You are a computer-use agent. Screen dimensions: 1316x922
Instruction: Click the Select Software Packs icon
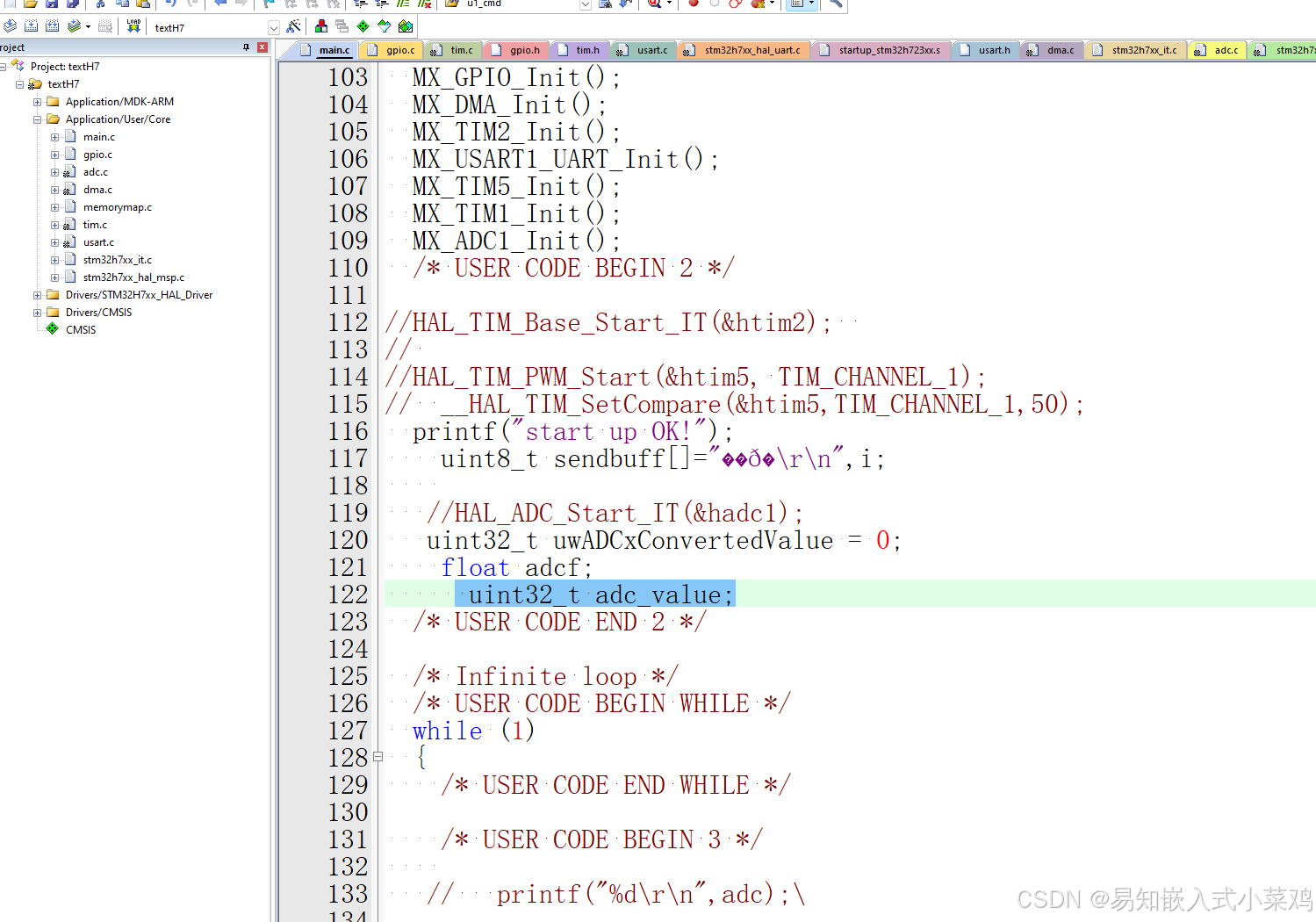coord(384,26)
